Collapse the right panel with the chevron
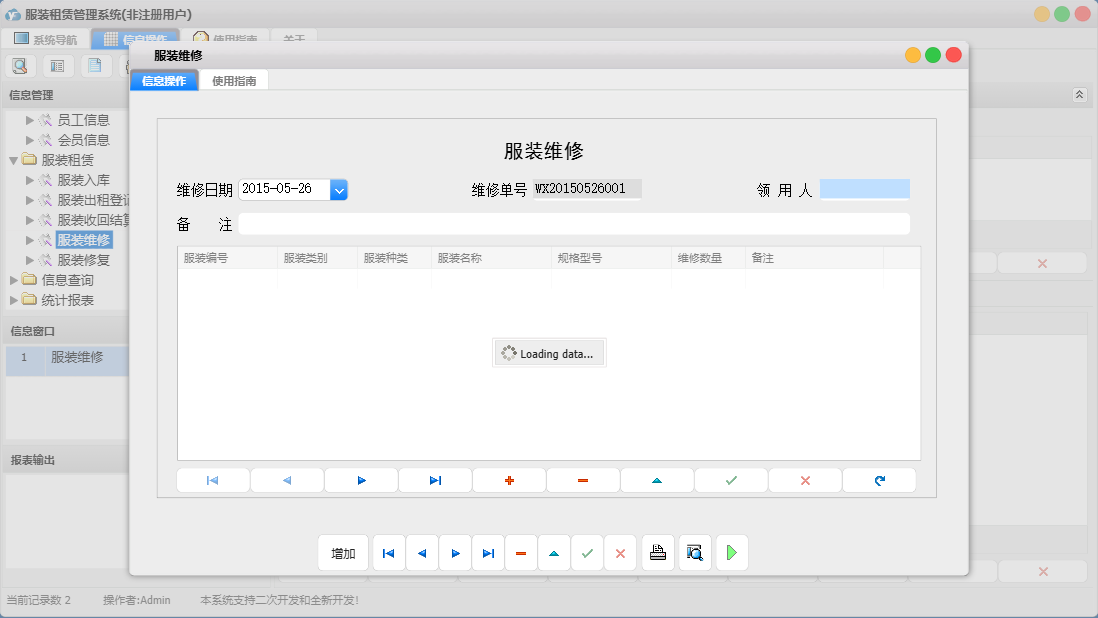Viewport: 1098px width, 618px height. pos(1080,94)
